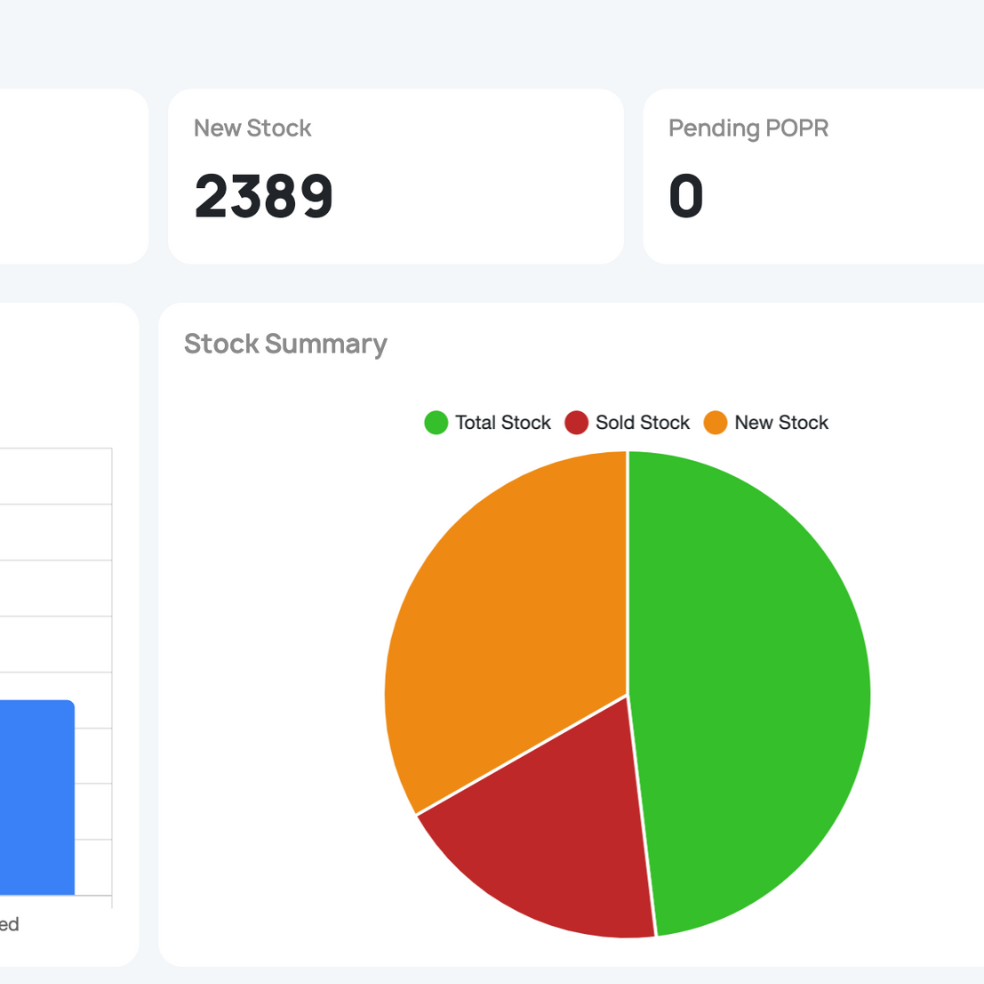The image size is (984, 984).
Task: Click the partially visible top-left stat card
Action: coord(70,176)
